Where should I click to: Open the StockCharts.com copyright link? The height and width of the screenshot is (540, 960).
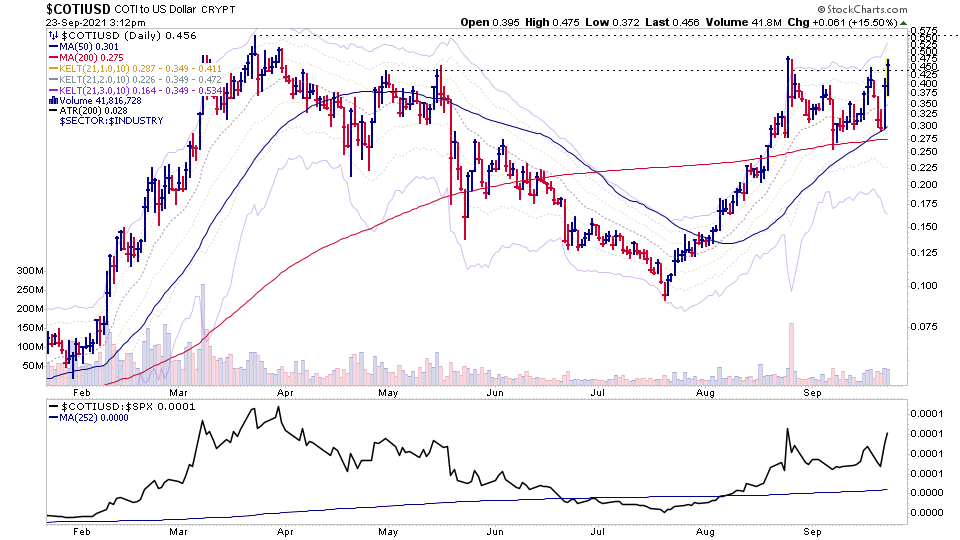pyautogui.click(x=862, y=9)
